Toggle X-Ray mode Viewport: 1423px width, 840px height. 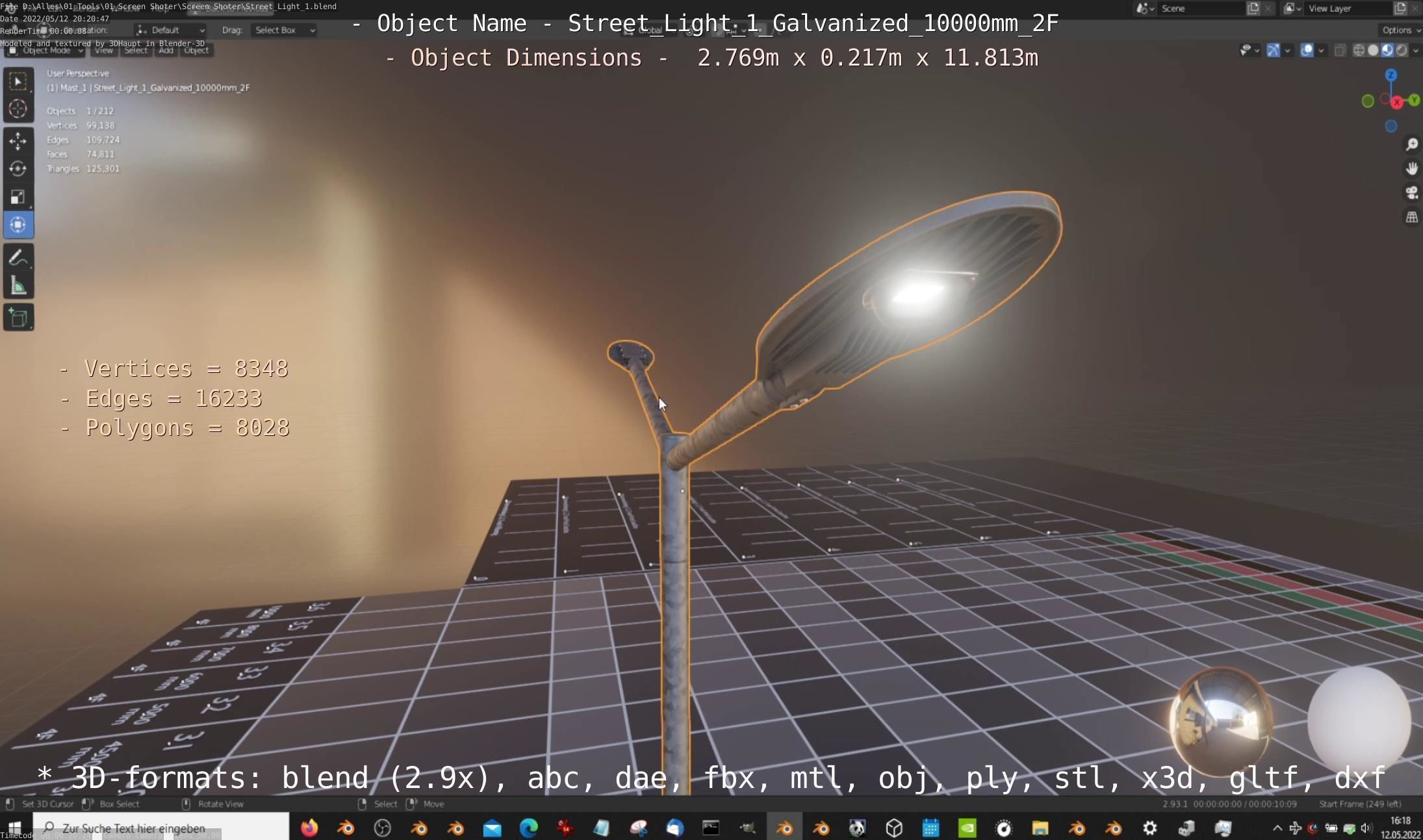1340,50
